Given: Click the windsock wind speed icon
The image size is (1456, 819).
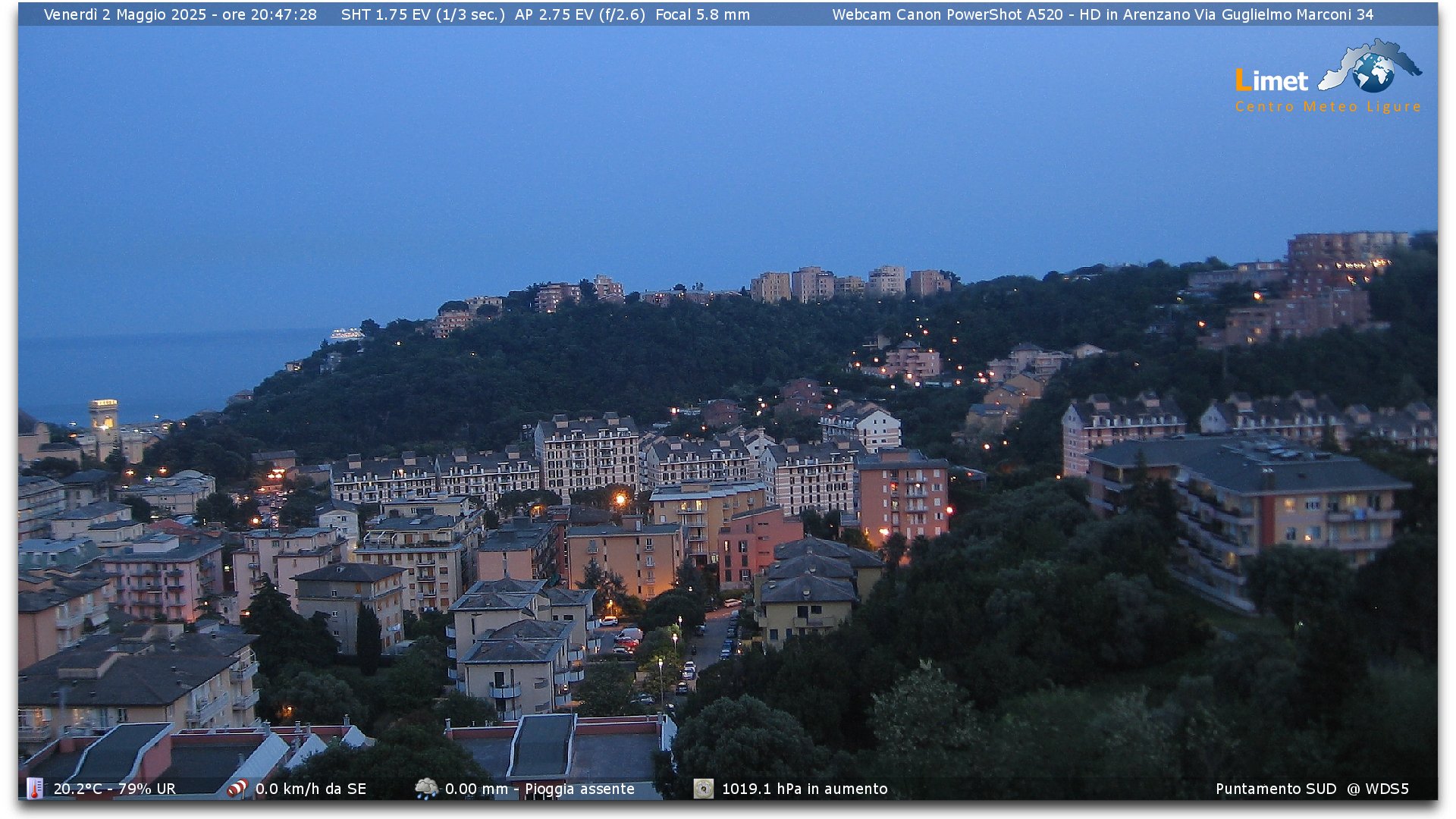Looking at the screenshot, I should 237,789.
